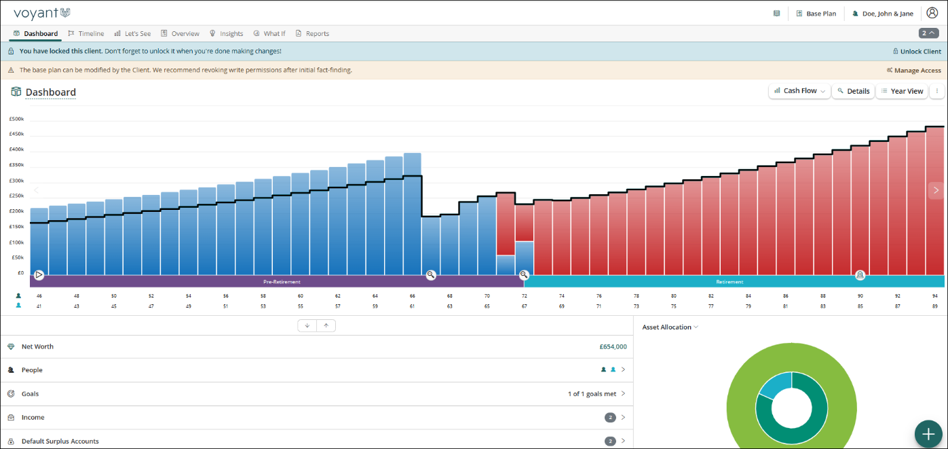The width and height of the screenshot is (948, 449).
Task: Expand the Goals row chevron
Action: coord(623,393)
